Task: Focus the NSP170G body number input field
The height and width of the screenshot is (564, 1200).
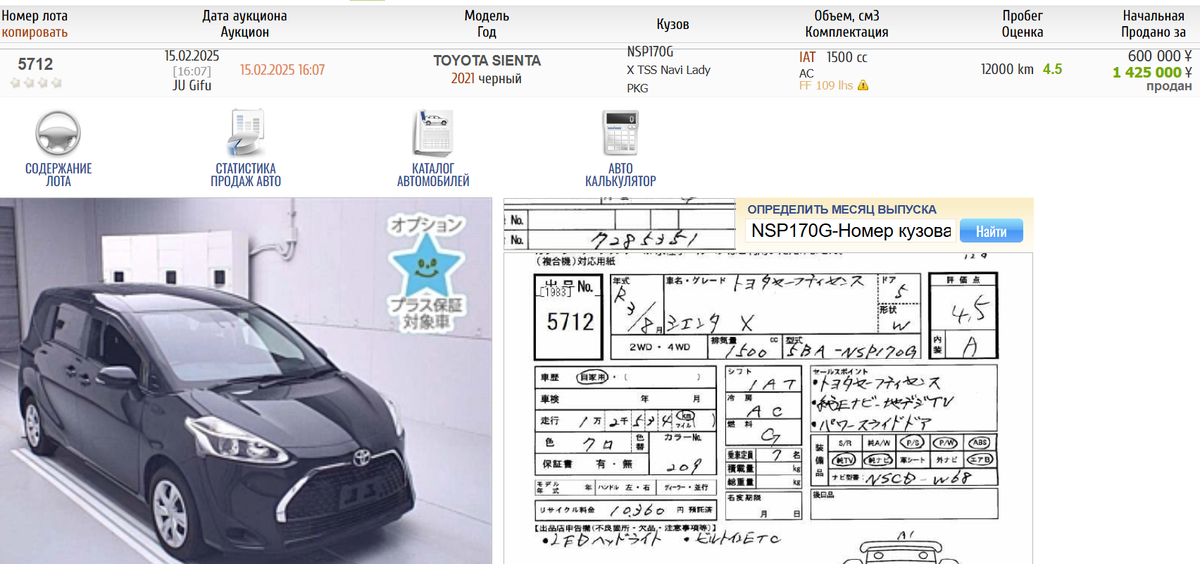Action: point(850,231)
